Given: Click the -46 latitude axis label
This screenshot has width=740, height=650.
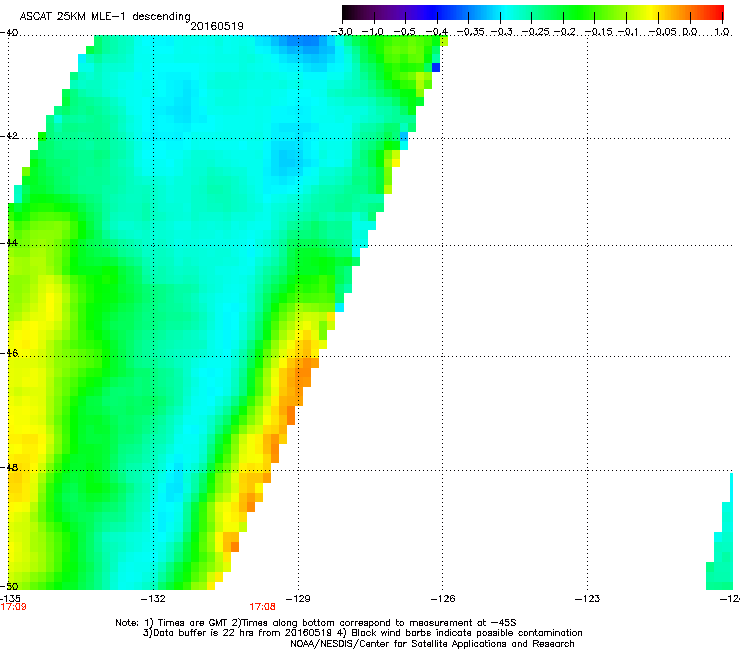Looking at the screenshot, I should click(9, 353).
